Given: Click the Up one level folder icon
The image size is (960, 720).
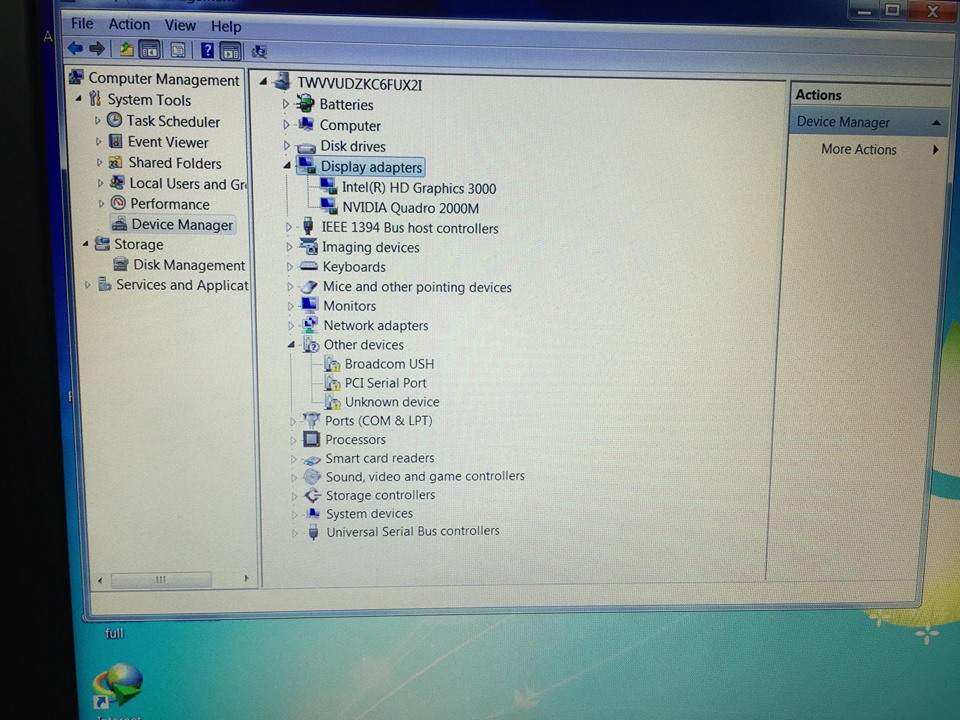Looking at the screenshot, I should point(126,49).
